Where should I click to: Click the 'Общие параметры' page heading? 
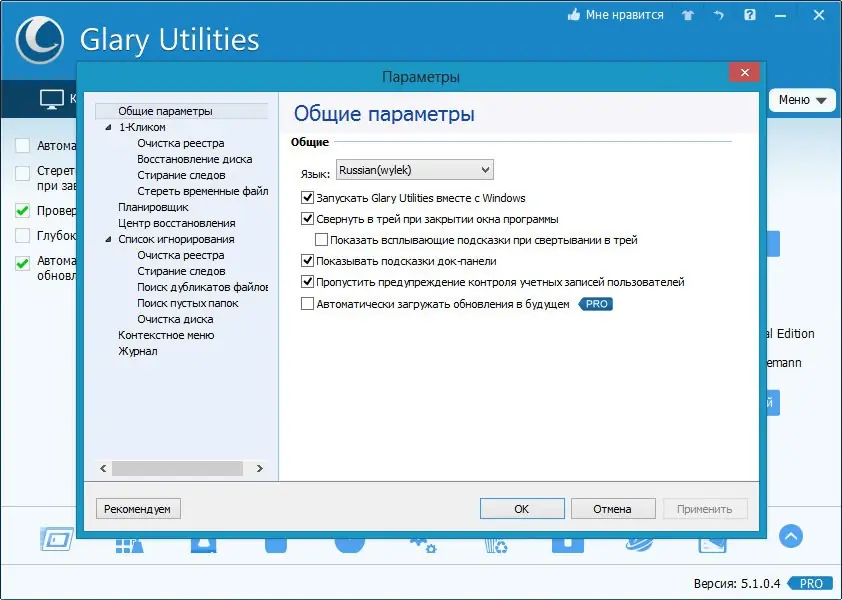(x=384, y=114)
